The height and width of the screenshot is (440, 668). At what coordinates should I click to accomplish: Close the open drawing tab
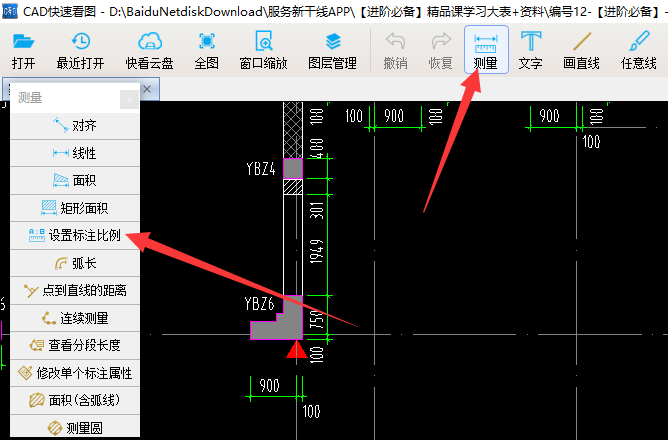(x=147, y=89)
